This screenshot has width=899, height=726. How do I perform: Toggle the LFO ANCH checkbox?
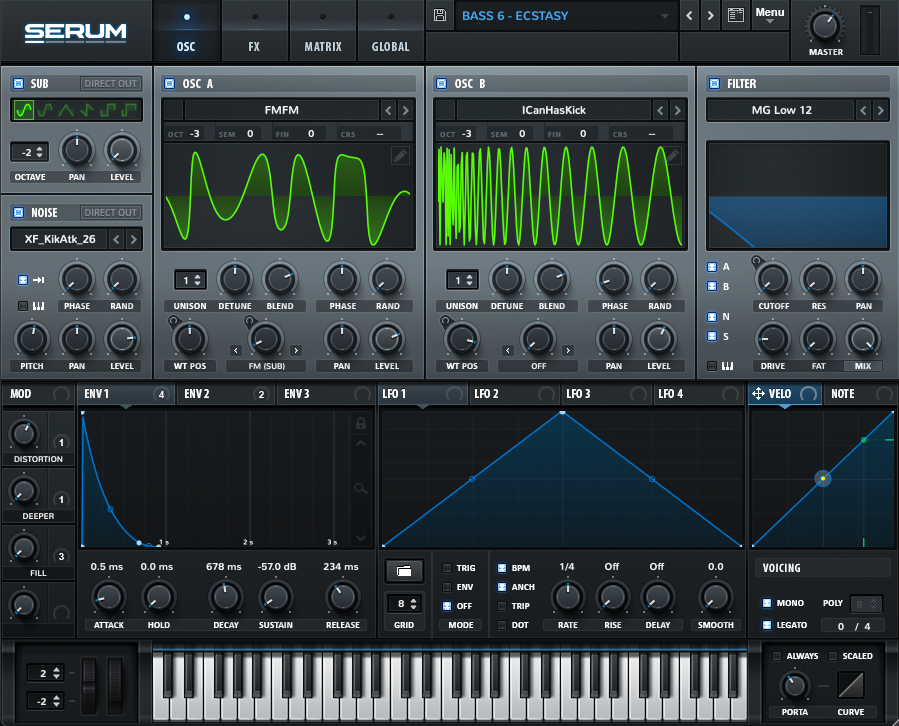(x=502, y=587)
